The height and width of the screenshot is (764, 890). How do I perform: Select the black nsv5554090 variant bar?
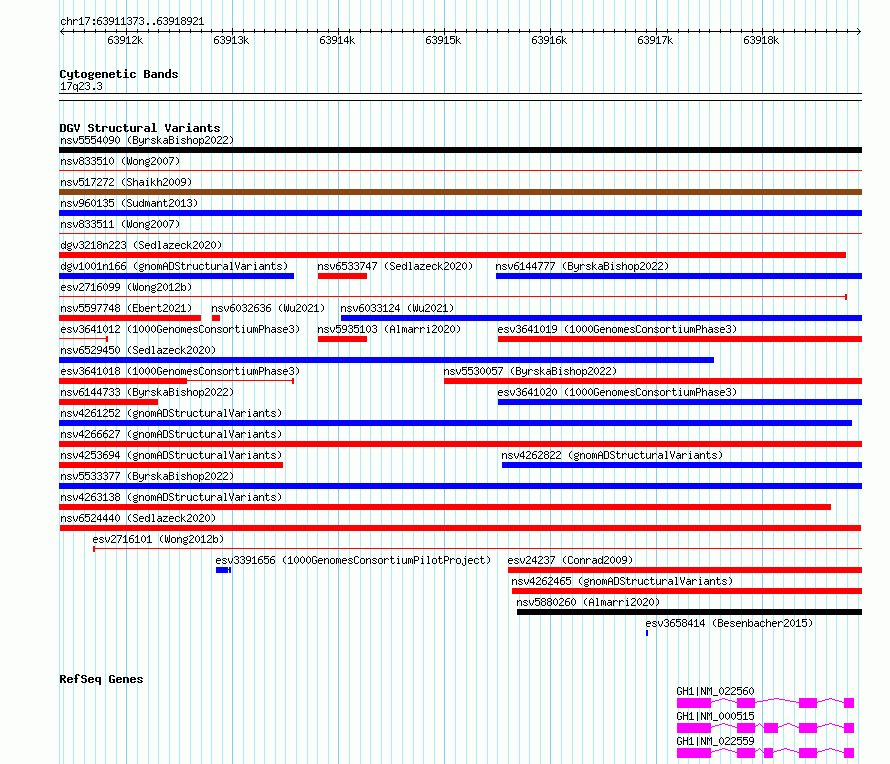(460, 150)
